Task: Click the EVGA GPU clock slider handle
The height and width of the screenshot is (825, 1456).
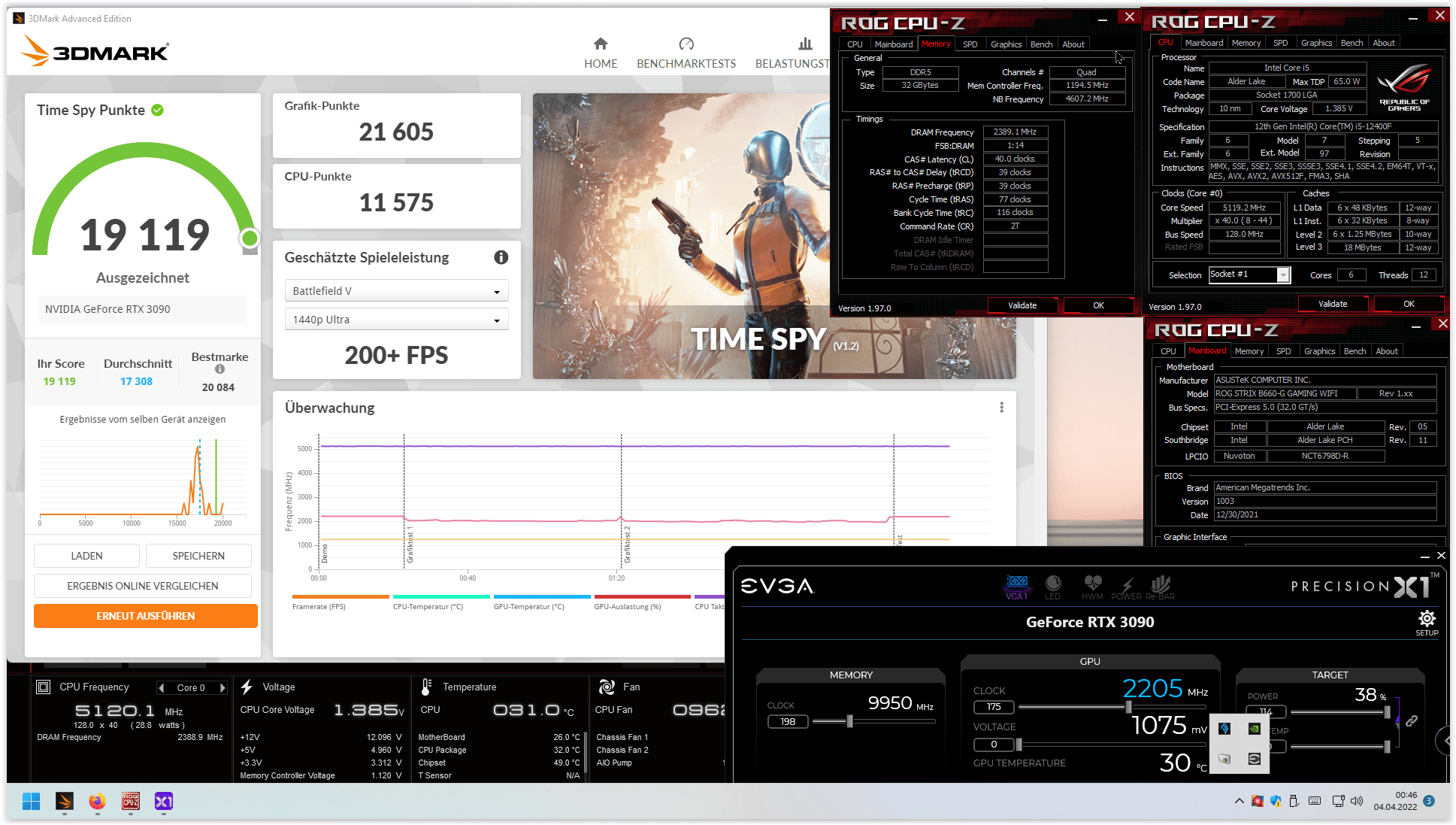Action: tap(1128, 707)
